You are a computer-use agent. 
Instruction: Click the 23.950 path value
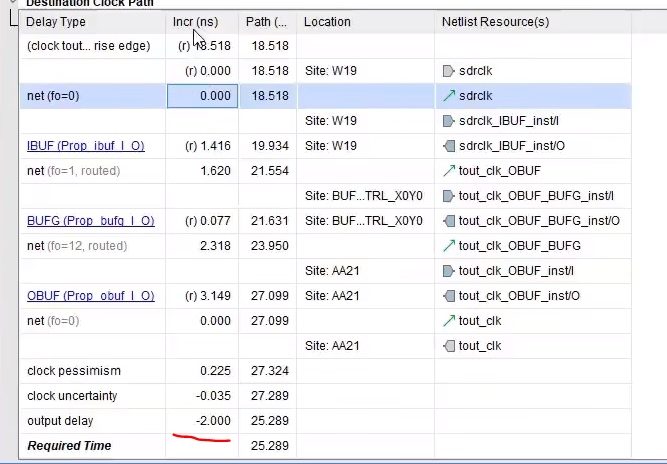pyautogui.click(x=270, y=246)
